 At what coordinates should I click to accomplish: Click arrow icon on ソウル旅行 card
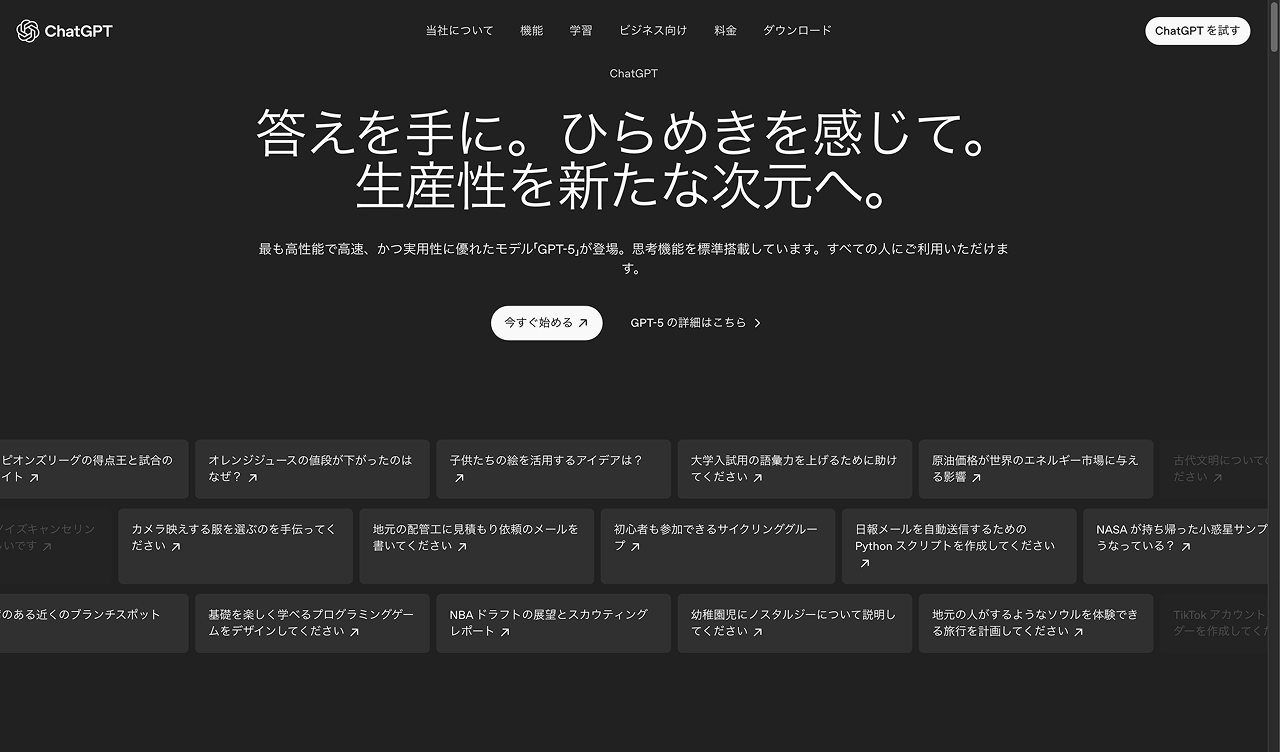[1078, 632]
